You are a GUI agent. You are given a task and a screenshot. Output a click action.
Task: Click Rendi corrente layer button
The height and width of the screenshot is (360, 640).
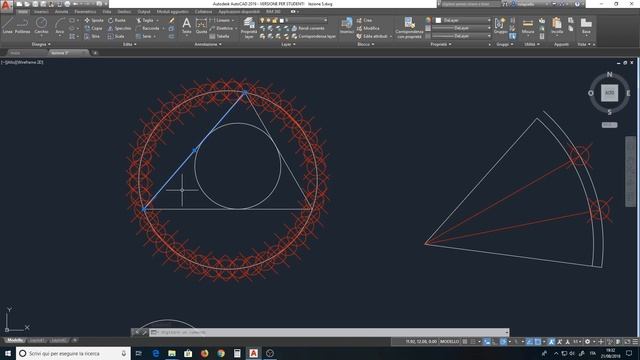308,28
